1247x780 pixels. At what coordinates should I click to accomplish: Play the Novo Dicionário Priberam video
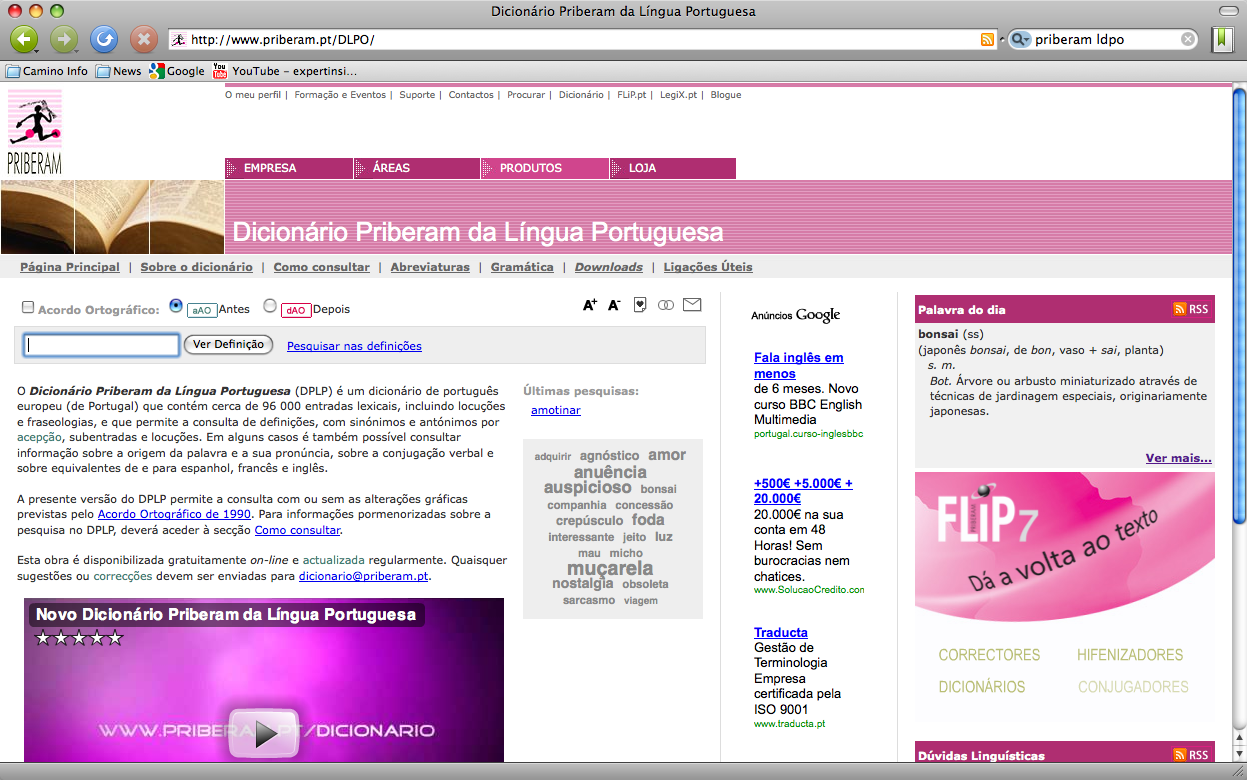tap(264, 733)
